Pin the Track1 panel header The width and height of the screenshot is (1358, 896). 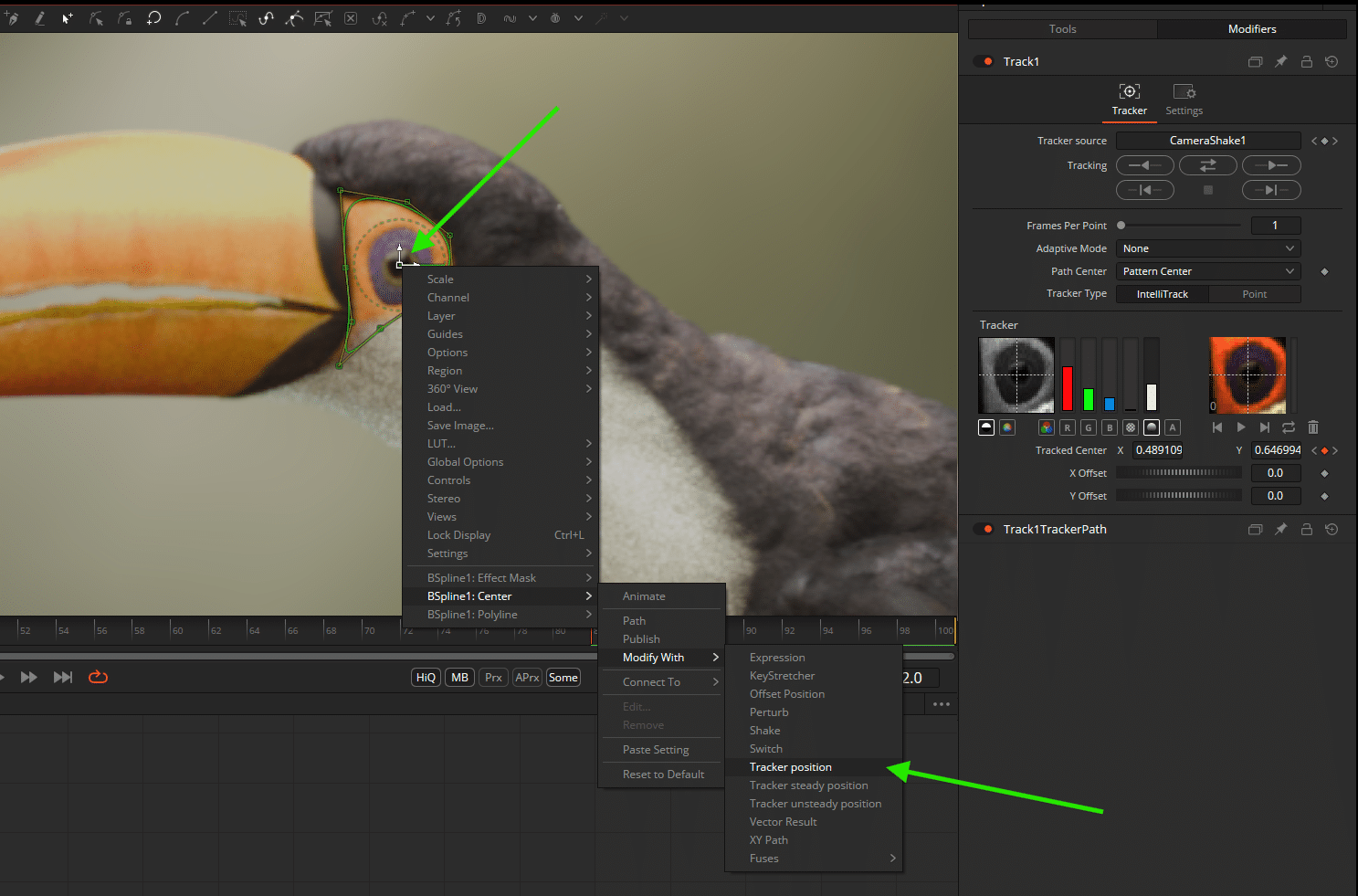tap(1280, 61)
